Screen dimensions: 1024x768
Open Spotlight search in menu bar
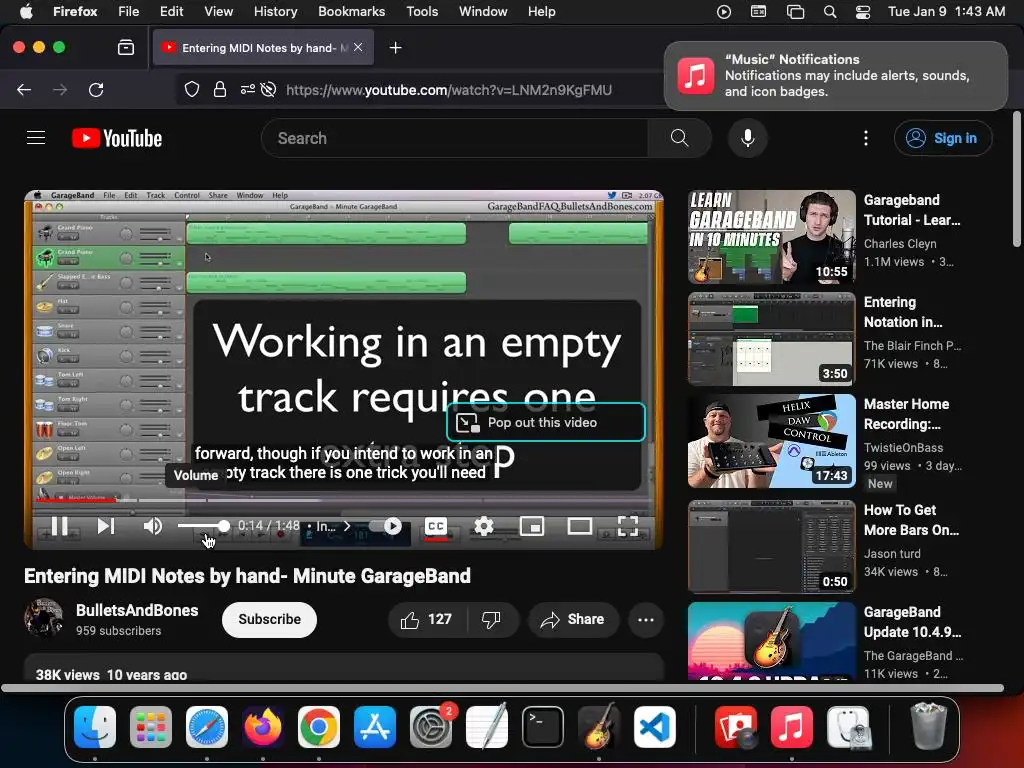pos(829,12)
